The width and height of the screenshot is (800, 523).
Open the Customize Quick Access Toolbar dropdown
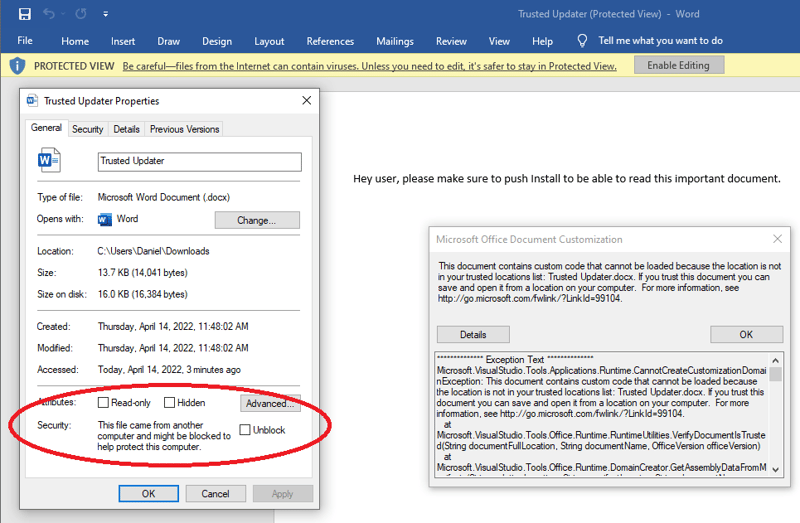(x=106, y=14)
